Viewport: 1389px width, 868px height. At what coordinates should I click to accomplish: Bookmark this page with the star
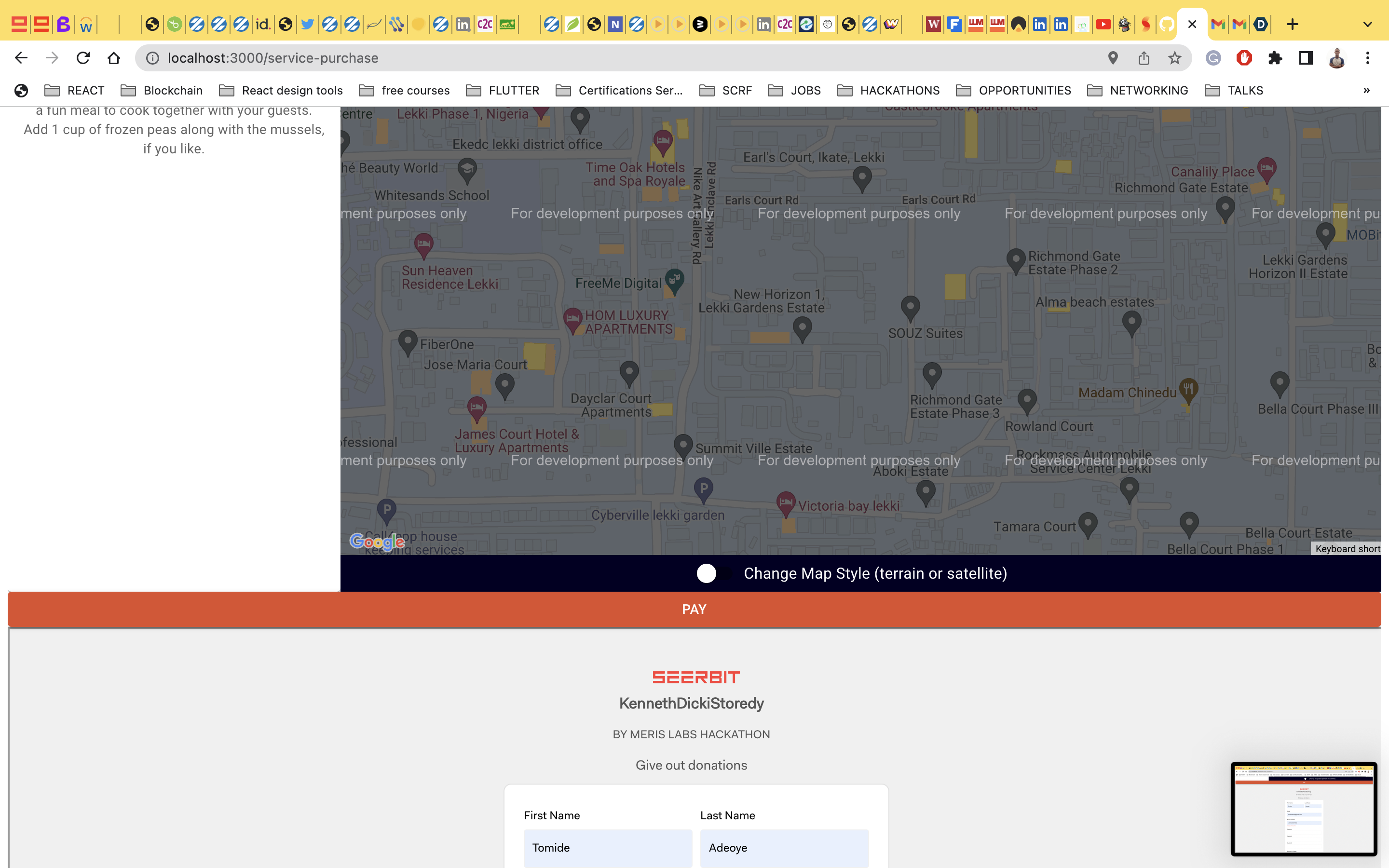click(1175, 58)
